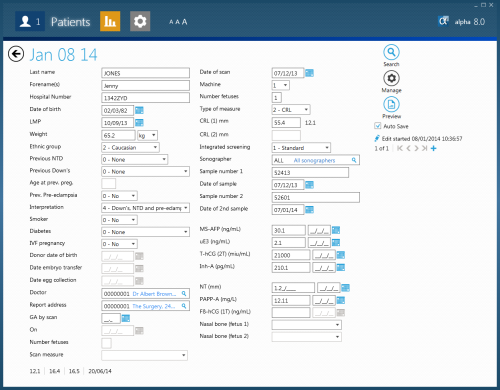Screen dimensions: 500x390
Task: Search address using Report address magnifier
Action: tap(184, 306)
